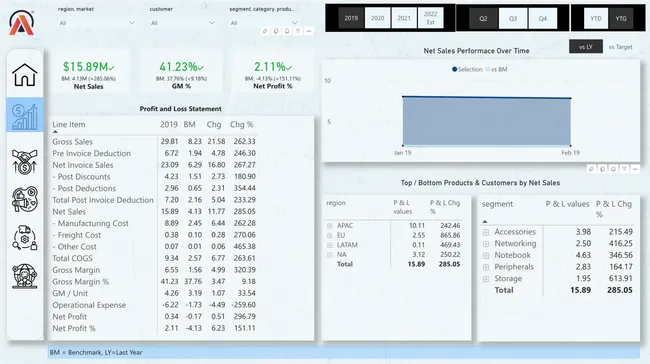The height and width of the screenshot is (364, 650).
Task: Toggle the Q4 quarter button
Action: (x=543, y=19)
